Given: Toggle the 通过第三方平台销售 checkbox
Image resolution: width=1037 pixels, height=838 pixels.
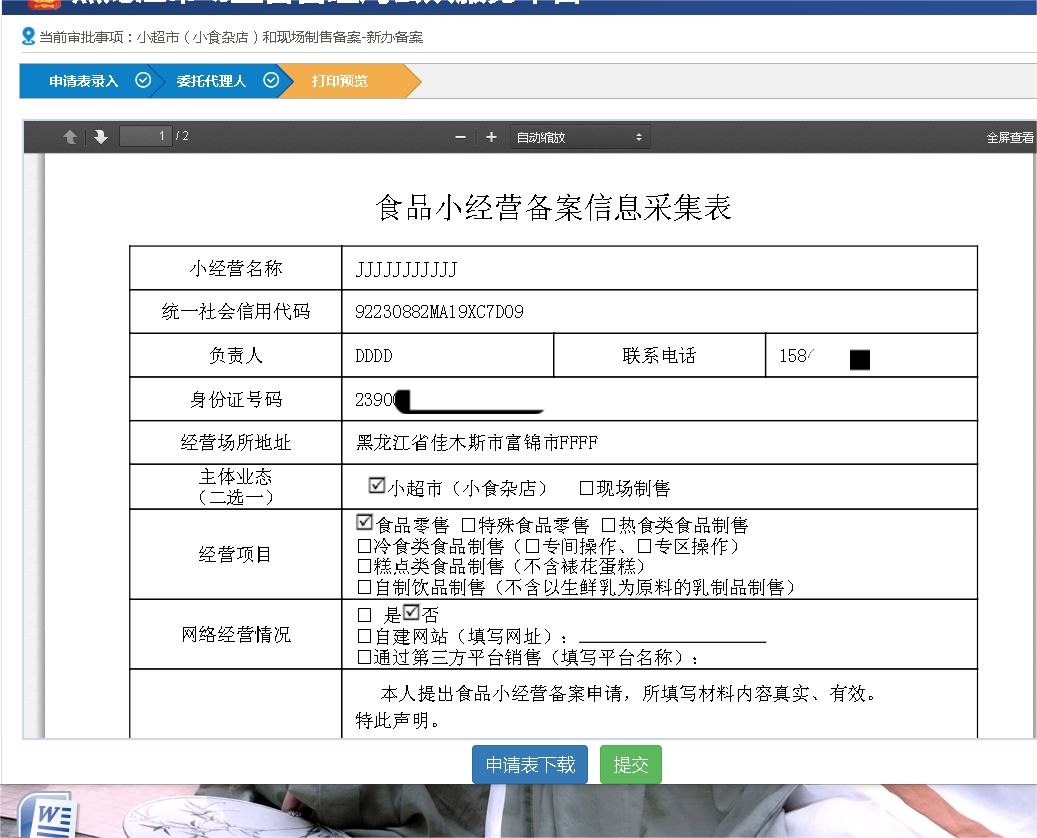Looking at the screenshot, I should pos(364,657).
